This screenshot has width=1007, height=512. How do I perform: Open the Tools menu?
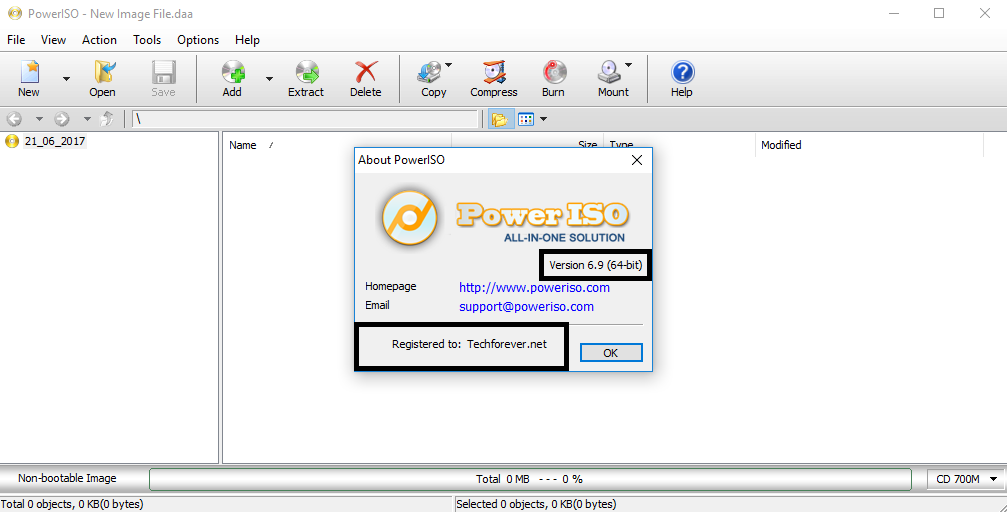[147, 40]
